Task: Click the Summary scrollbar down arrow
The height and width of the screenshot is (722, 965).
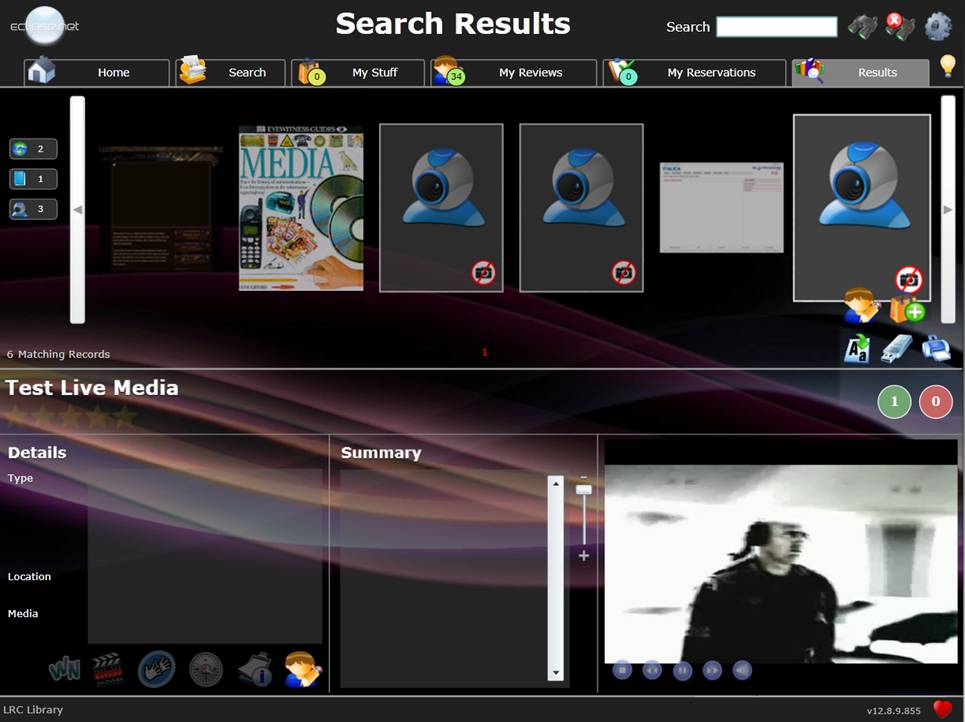Action: click(x=556, y=674)
